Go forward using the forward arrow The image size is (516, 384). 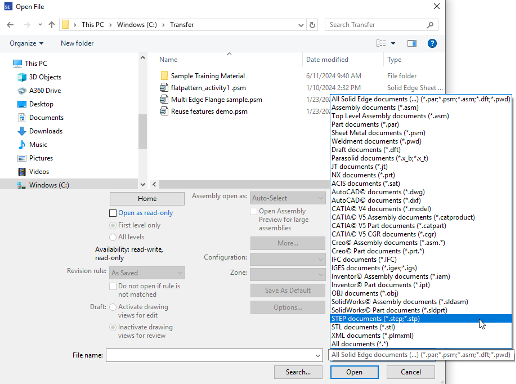(27, 25)
